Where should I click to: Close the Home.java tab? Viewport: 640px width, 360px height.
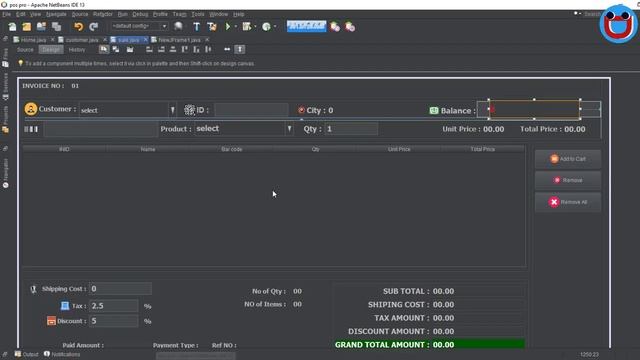[52, 40]
